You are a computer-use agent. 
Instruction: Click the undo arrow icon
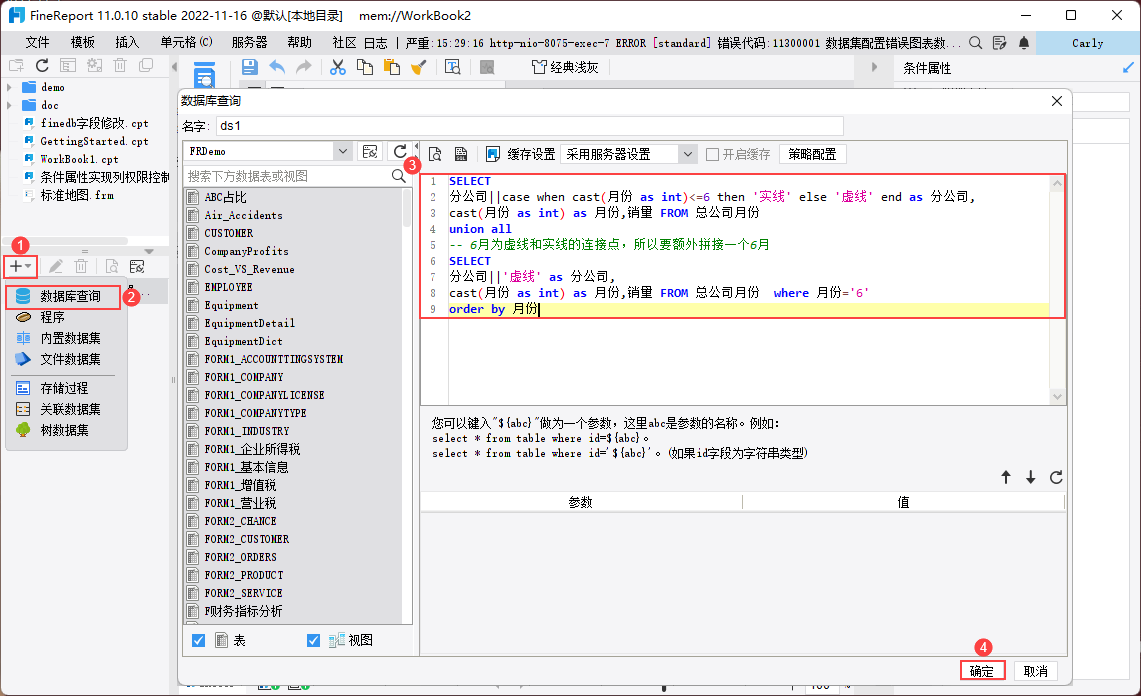(x=277, y=67)
